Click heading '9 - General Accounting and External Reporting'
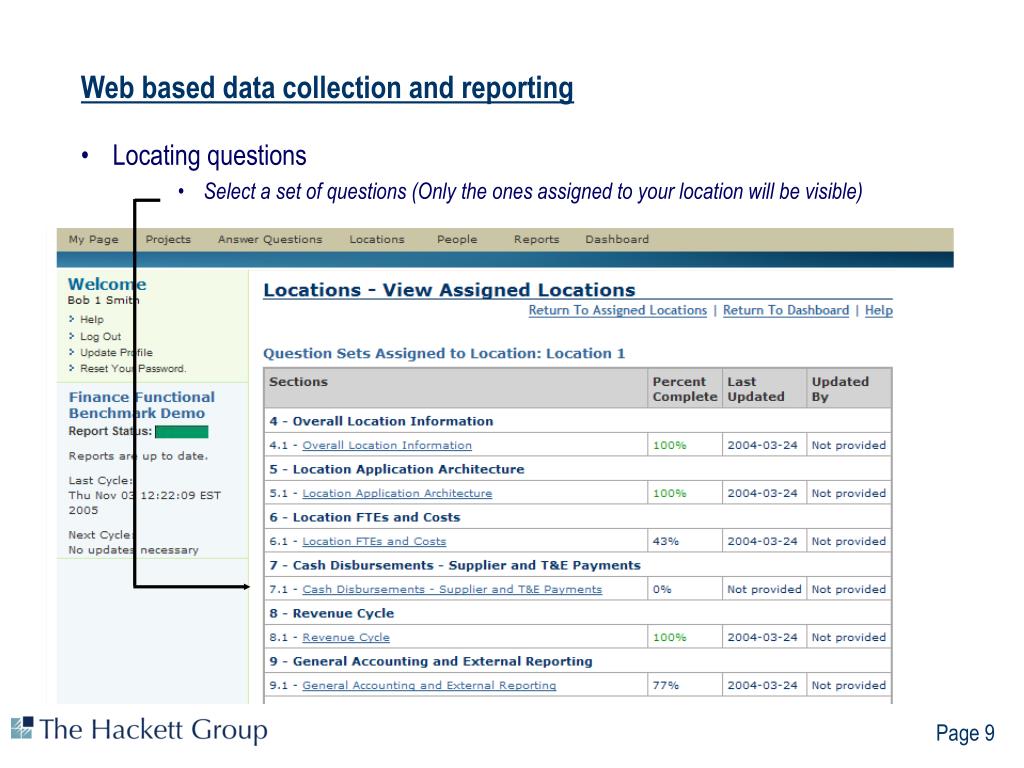The image size is (1024, 768). (431, 661)
